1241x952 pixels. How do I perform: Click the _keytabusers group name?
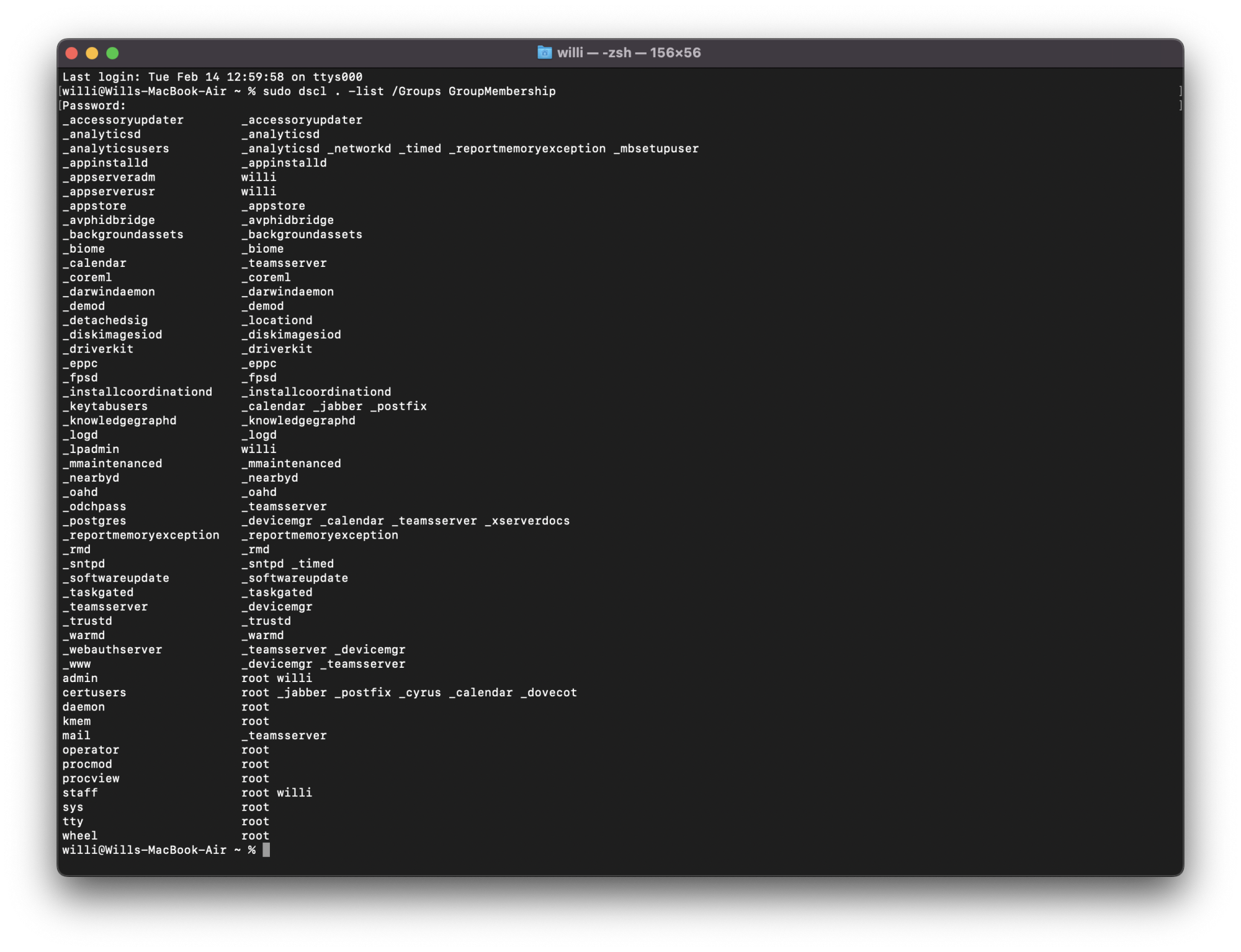(x=105, y=406)
